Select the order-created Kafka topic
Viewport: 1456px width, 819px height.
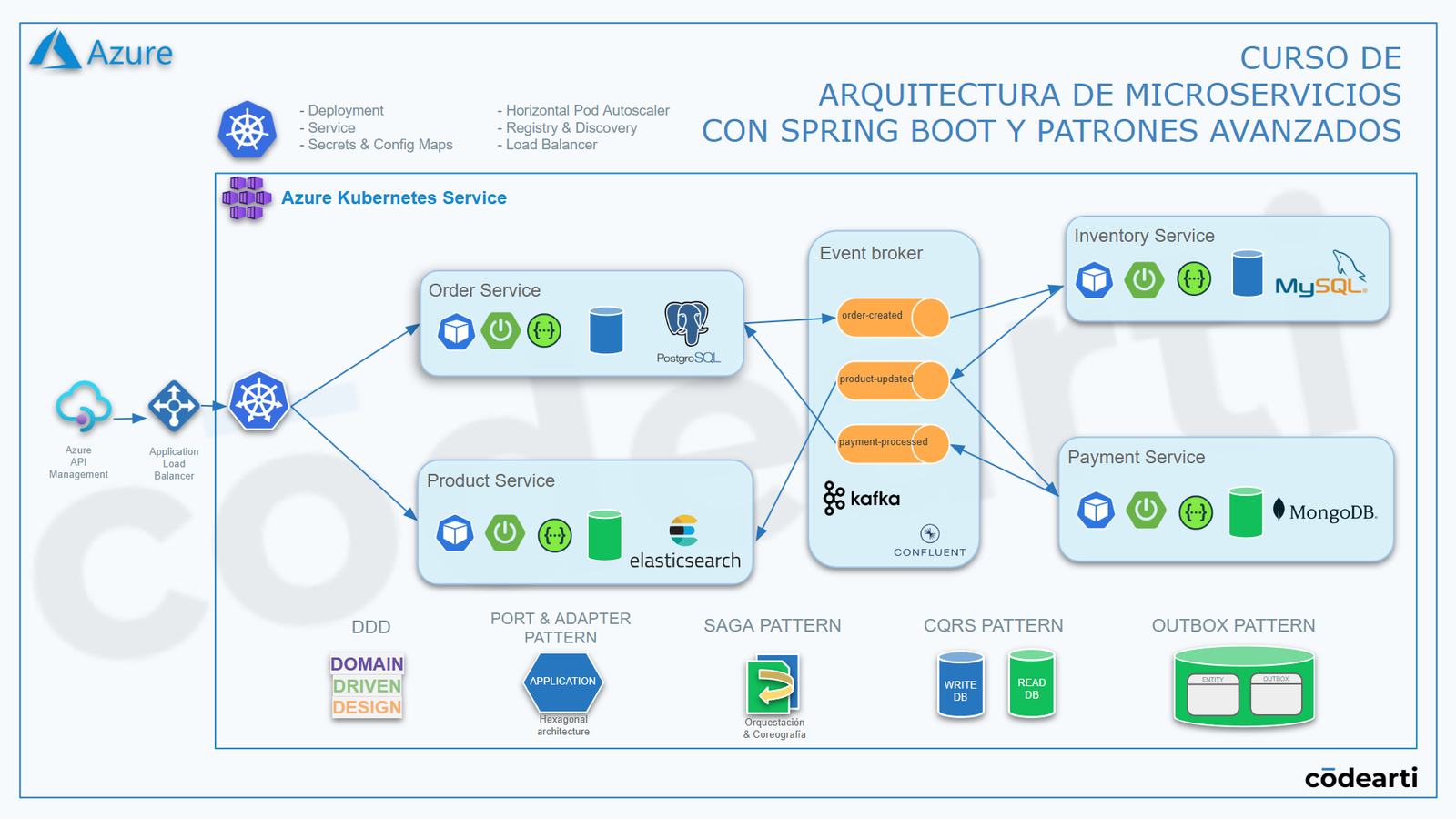pyautogui.click(x=893, y=317)
